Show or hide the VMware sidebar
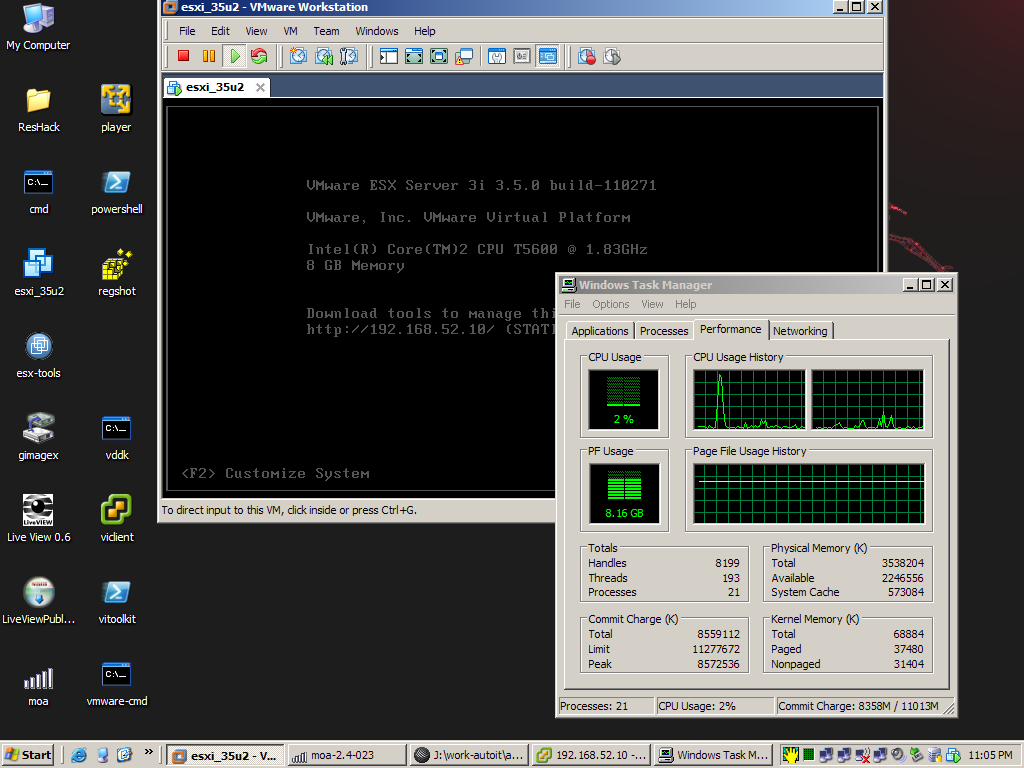Image resolution: width=1024 pixels, height=768 pixels. [388, 56]
